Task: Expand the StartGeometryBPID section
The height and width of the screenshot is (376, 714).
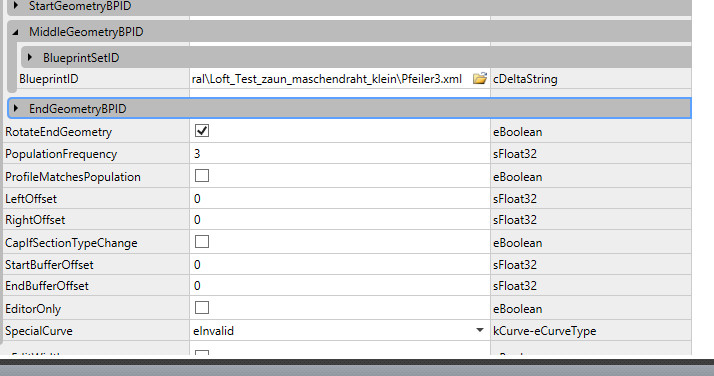Action: tap(16, 6)
